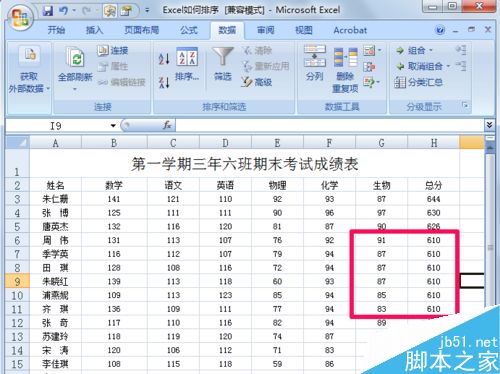Viewport: 500px width, 374px height.
Task: Open Quick Access Toolbar customize dropdown
Action: click(147, 11)
